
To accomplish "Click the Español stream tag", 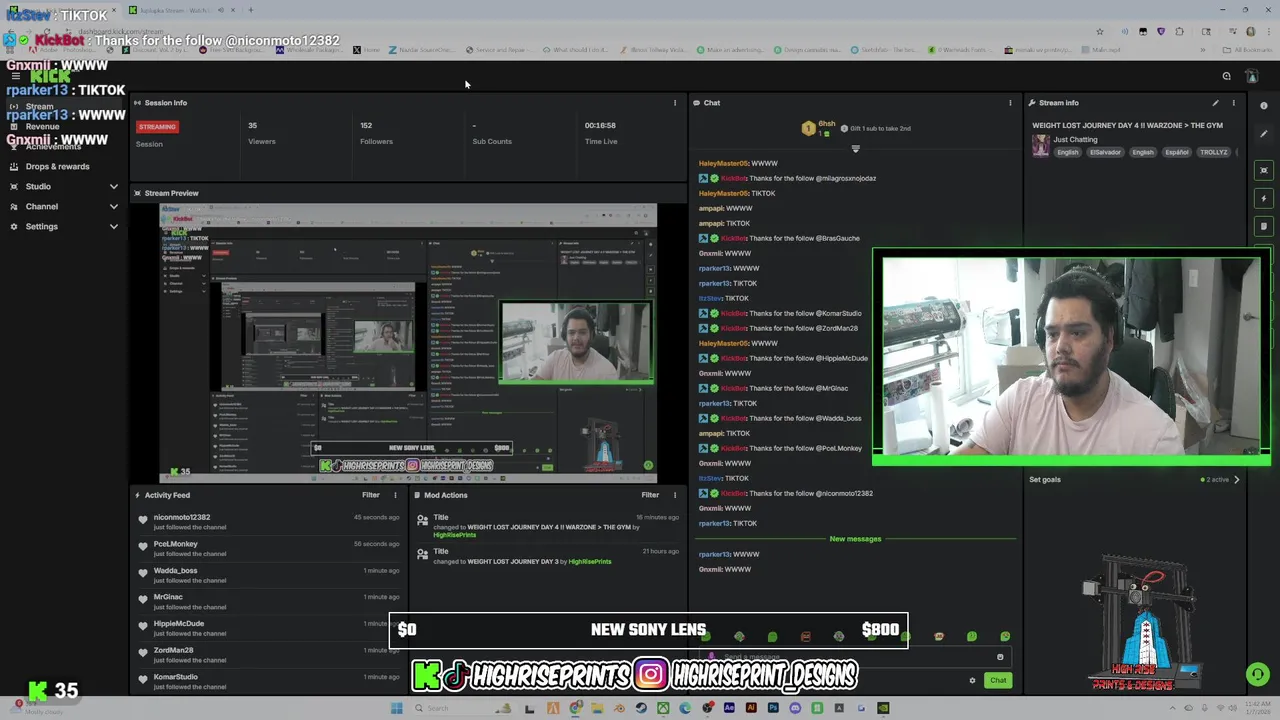I will coord(1177,152).
